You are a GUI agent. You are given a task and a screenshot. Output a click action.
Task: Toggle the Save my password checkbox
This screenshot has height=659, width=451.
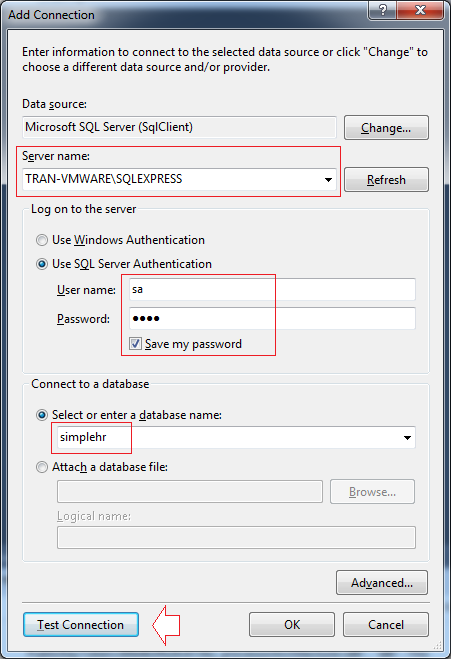pos(135,344)
